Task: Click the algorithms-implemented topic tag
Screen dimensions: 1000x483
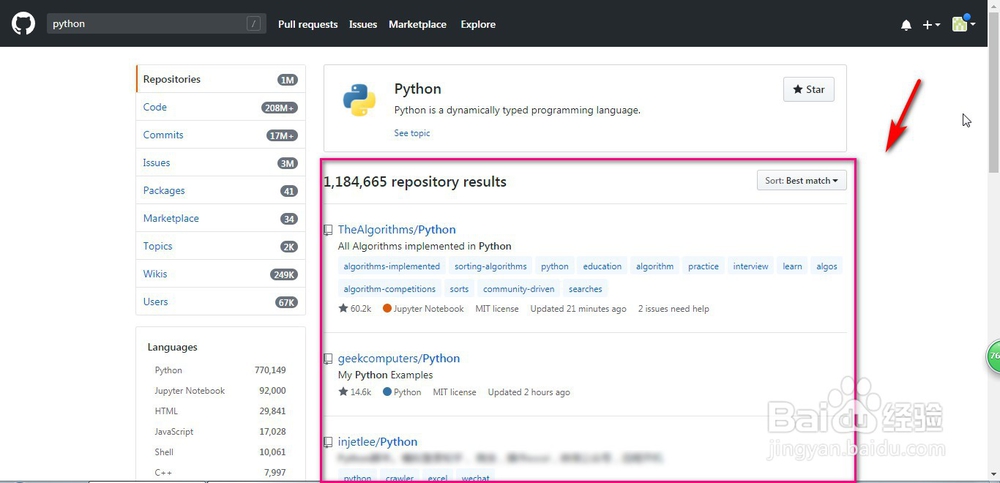Action: (x=392, y=267)
